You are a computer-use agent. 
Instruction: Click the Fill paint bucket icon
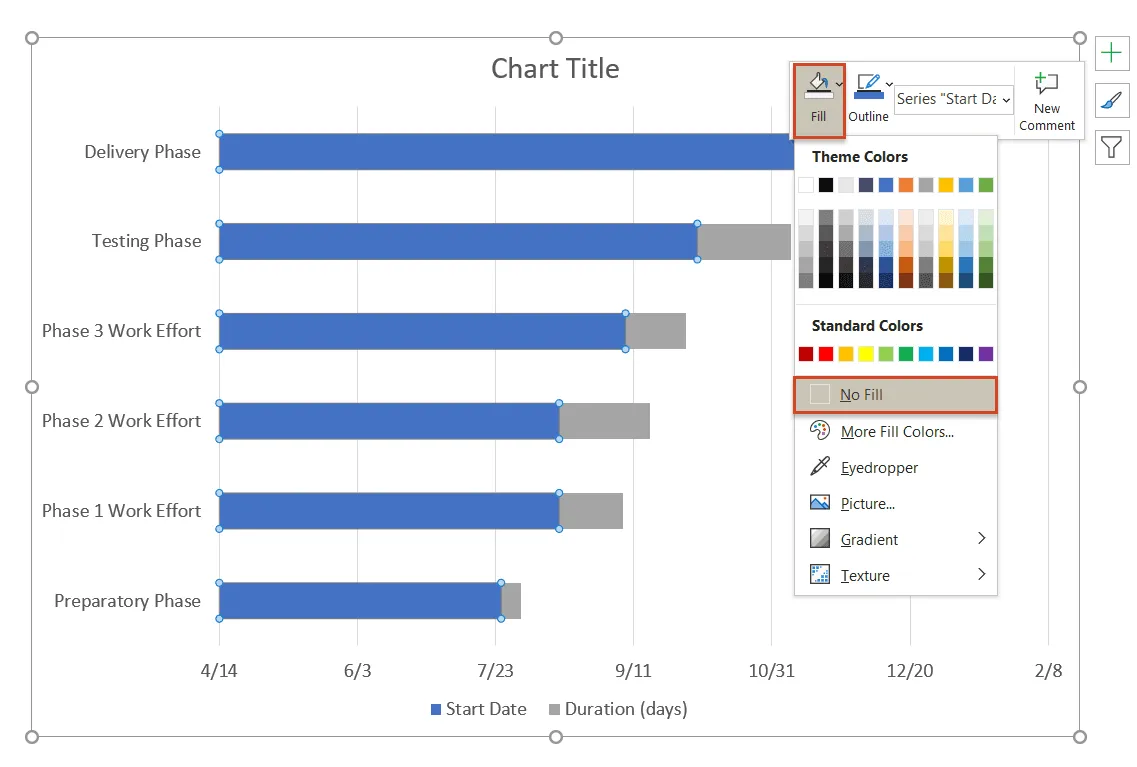818,90
